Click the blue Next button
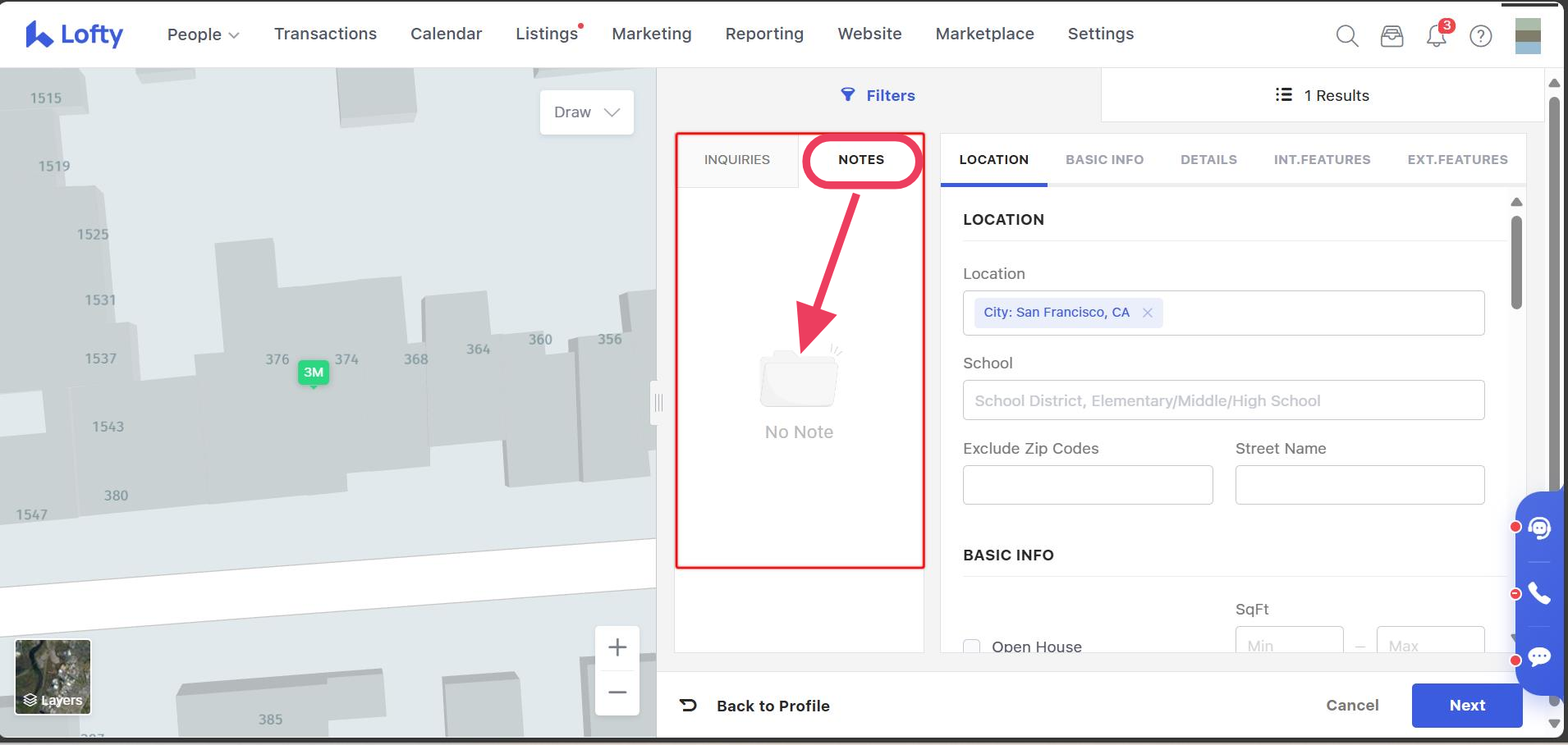 [1466, 706]
